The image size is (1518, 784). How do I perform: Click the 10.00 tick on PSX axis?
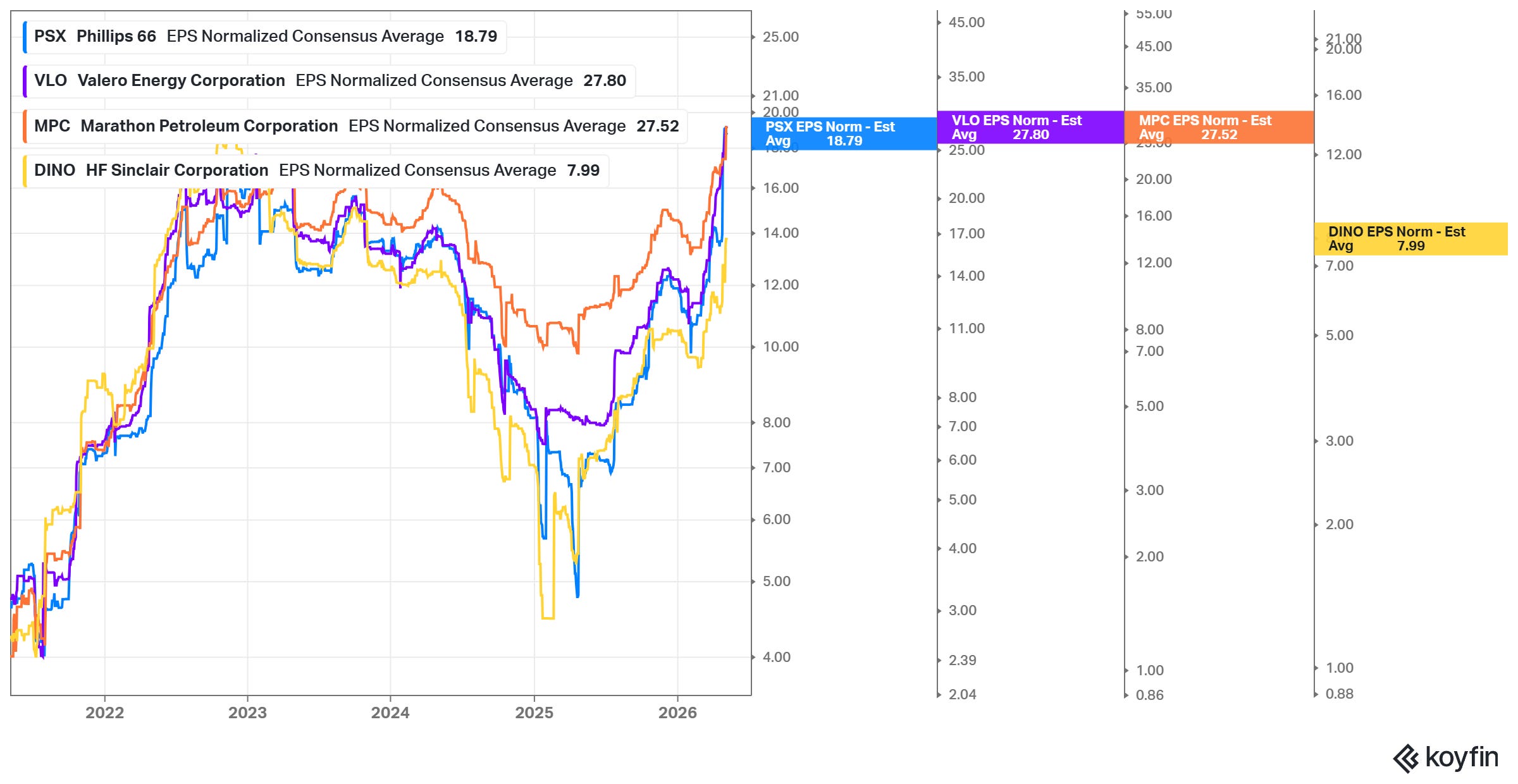pyautogui.click(x=781, y=346)
